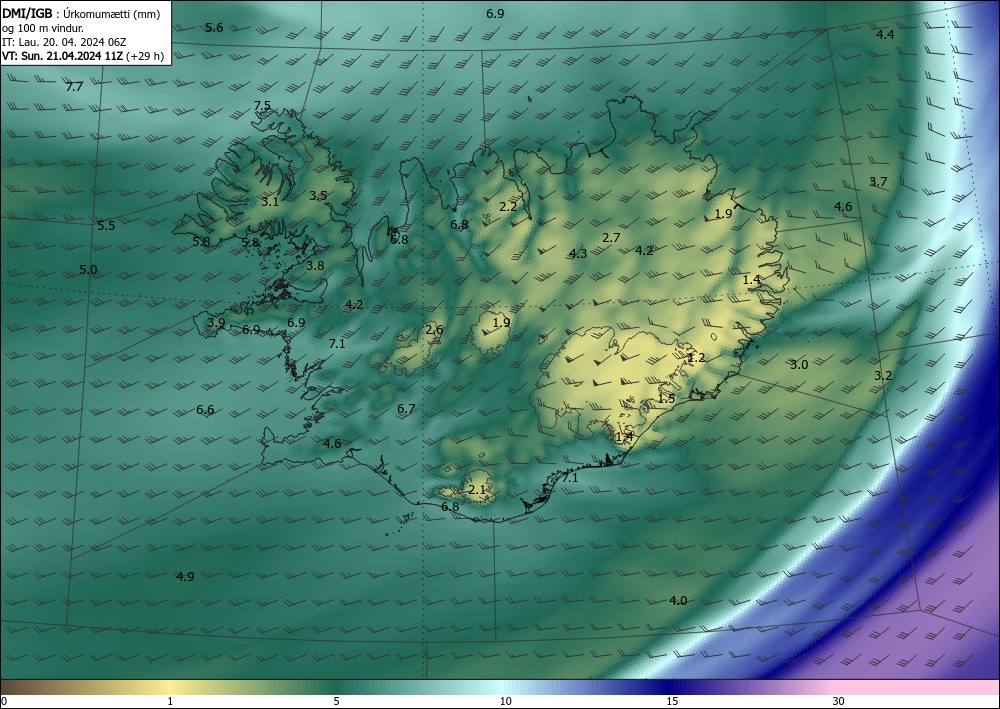Click the 4.4 value over the ocean
The height and width of the screenshot is (709, 1000).
click(885, 35)
